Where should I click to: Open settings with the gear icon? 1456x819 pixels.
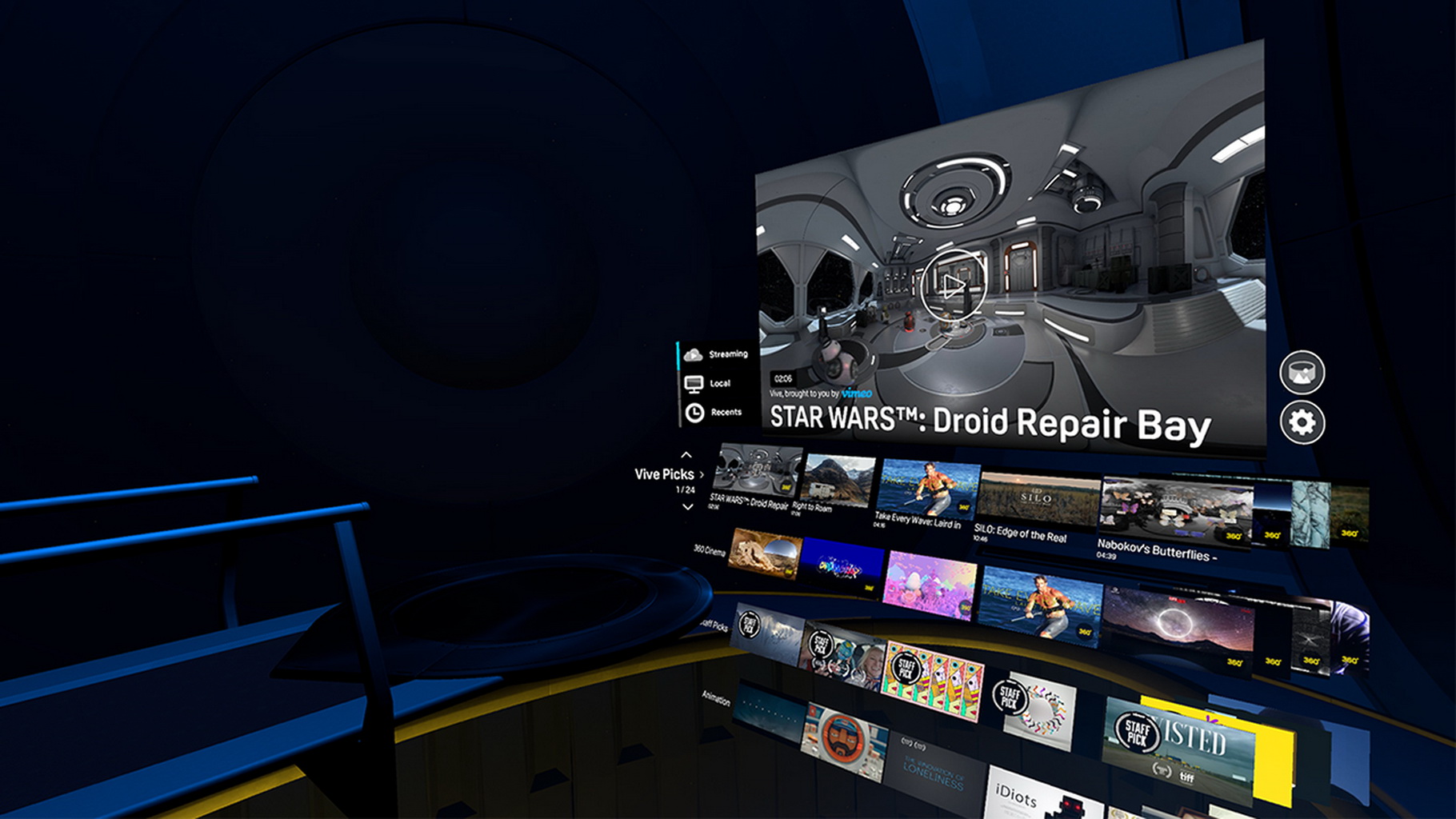click(x=1302, y=422)
